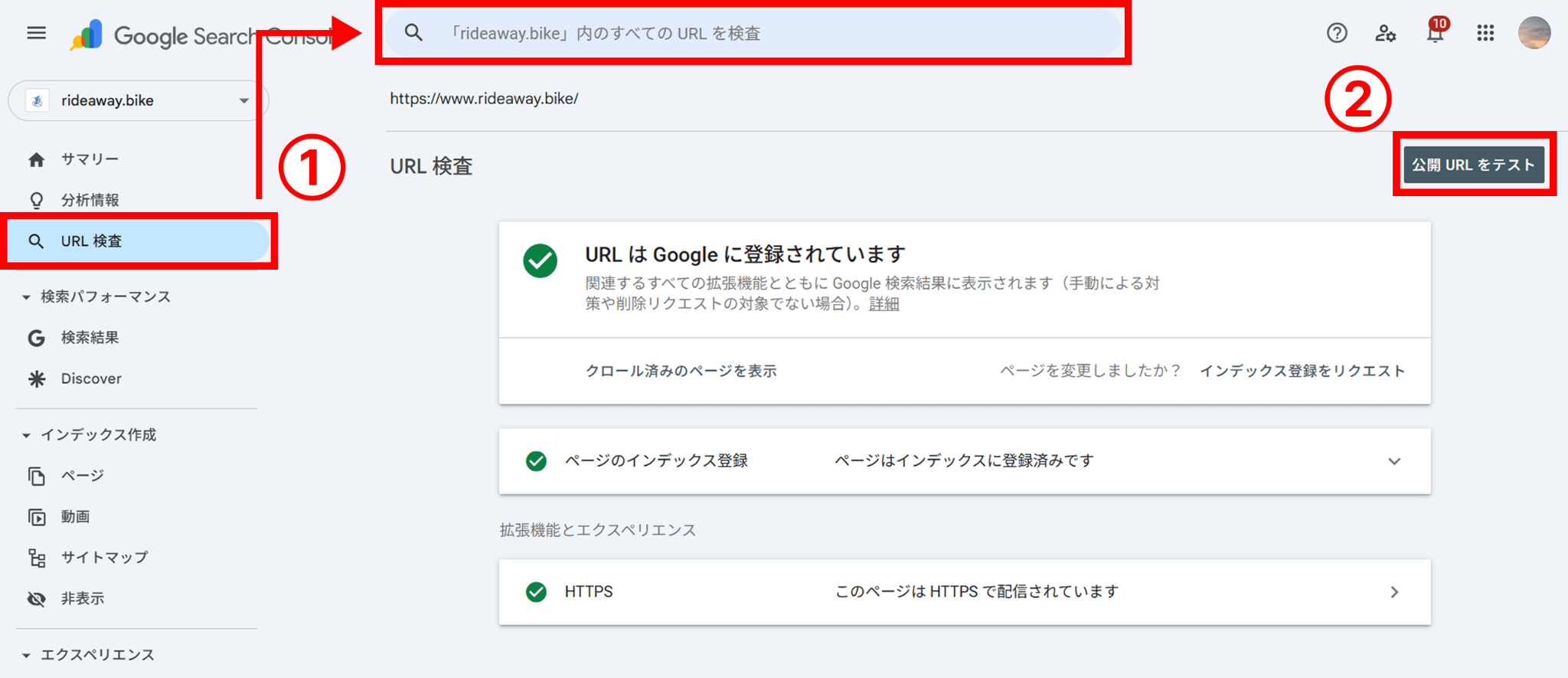
Task: Follow the 詳細 link
Action: pyautogui.click(x=884, y=304)
